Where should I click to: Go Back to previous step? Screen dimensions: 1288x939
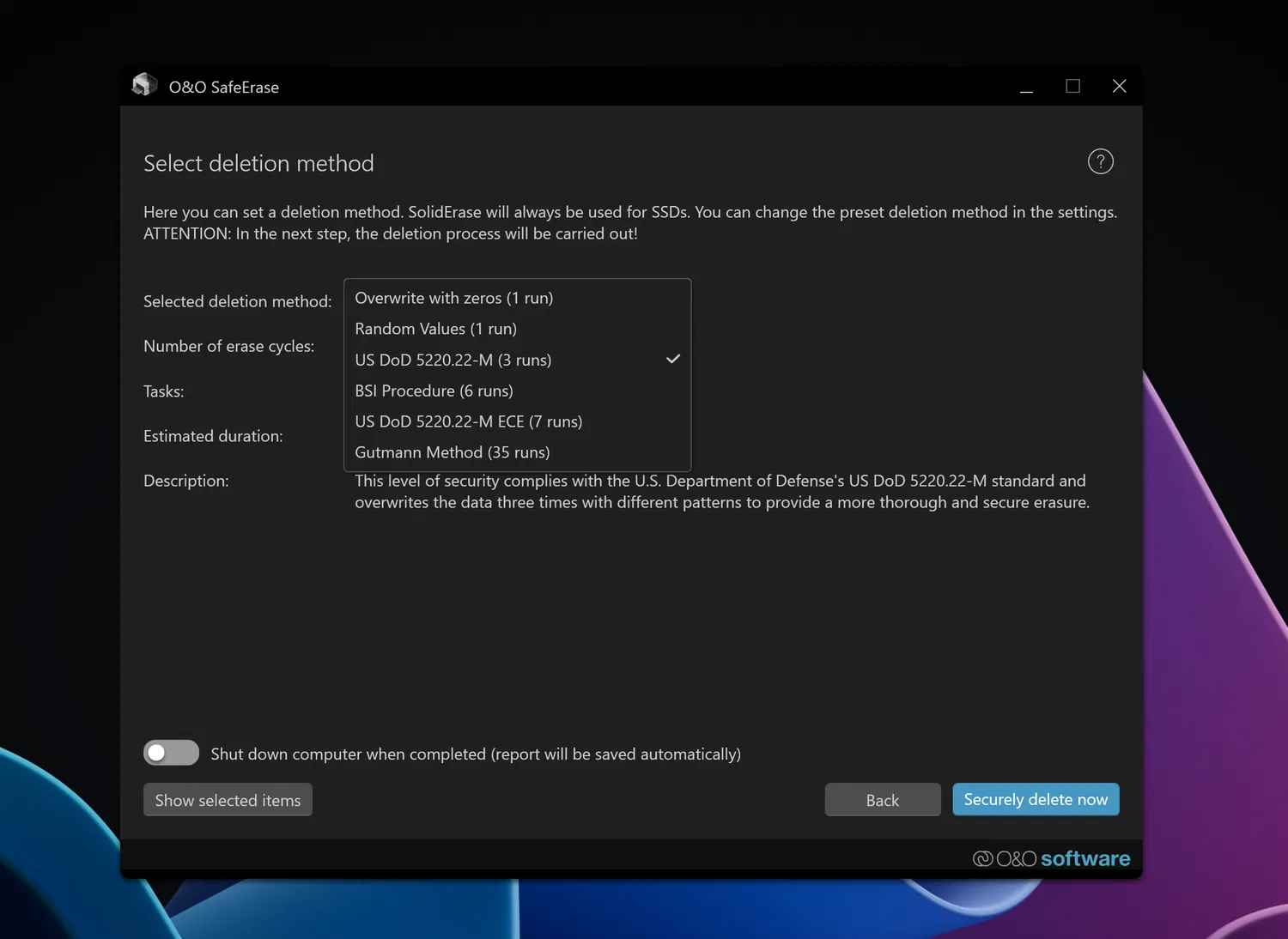(883, 800)
